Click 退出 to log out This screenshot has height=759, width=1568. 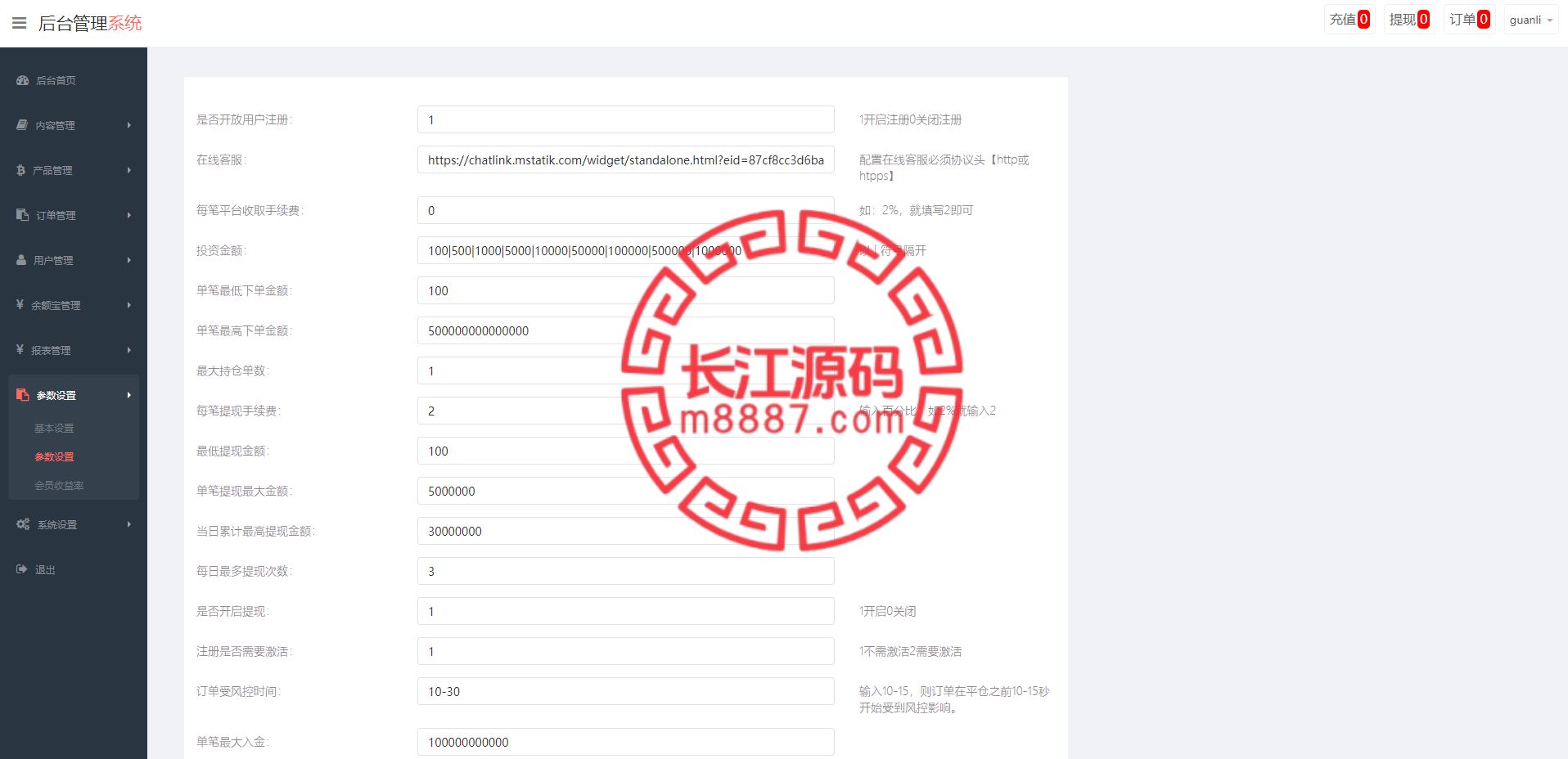pos(45,570)
